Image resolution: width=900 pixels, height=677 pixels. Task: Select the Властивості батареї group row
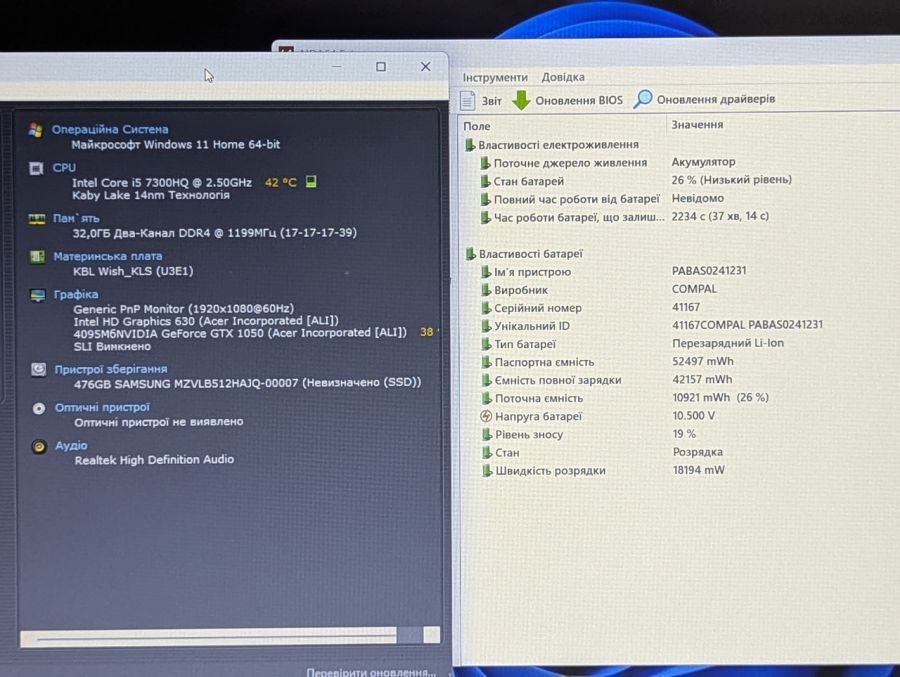(524, 254)
